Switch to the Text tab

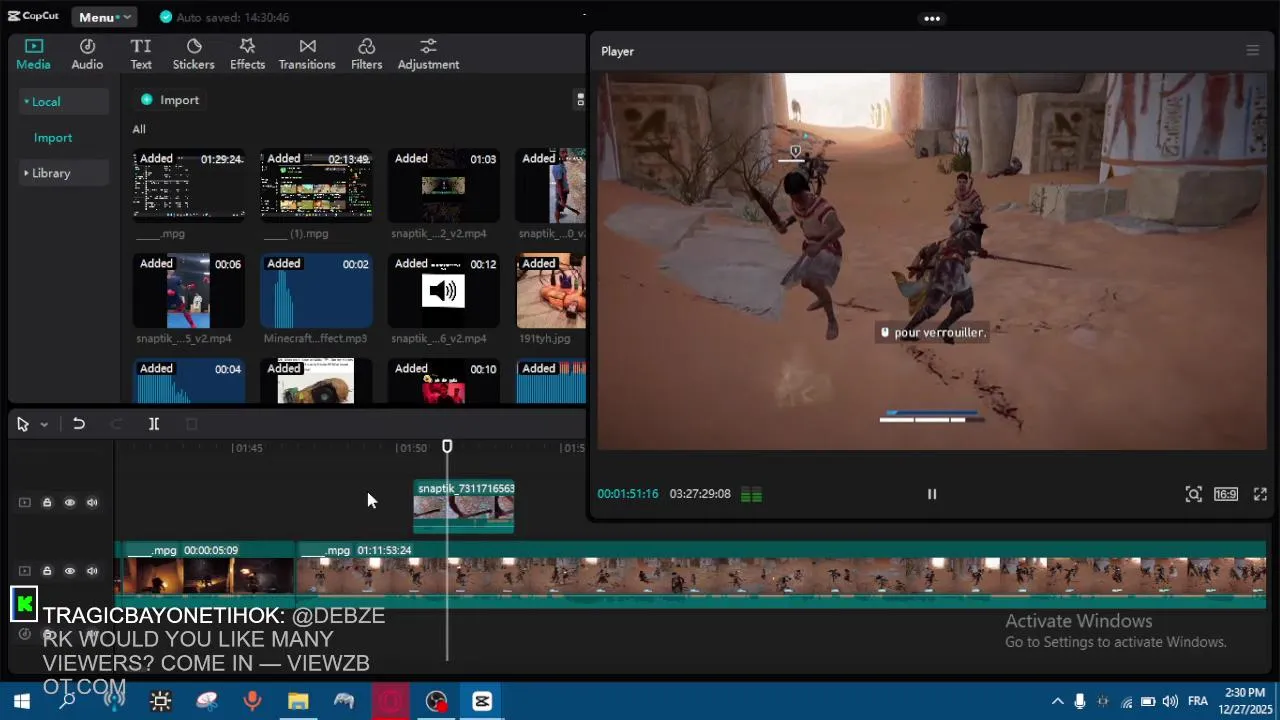pos(141,54)
